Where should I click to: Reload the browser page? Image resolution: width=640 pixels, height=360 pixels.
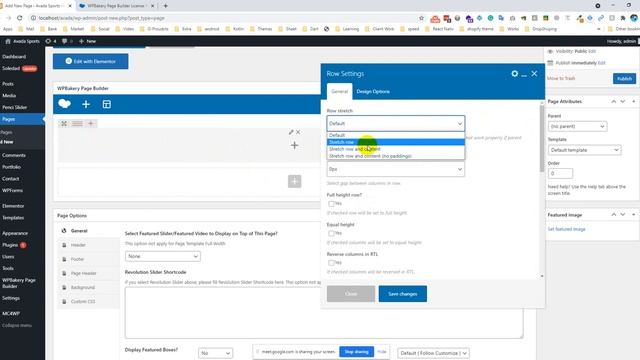tap(20, 18)
